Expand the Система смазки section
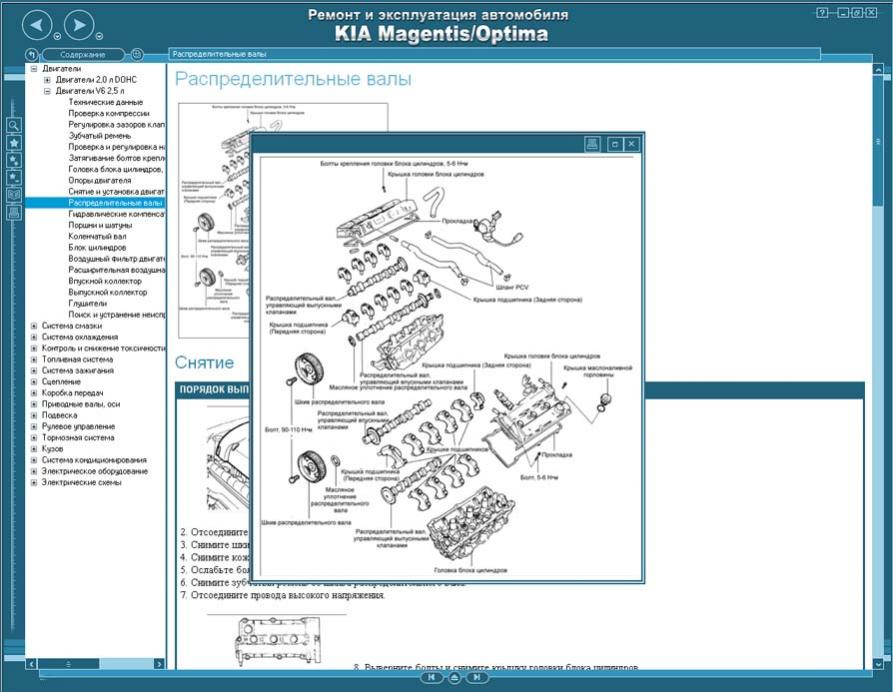The width and height of the screenshot is (893, 692). click(34, 326)
